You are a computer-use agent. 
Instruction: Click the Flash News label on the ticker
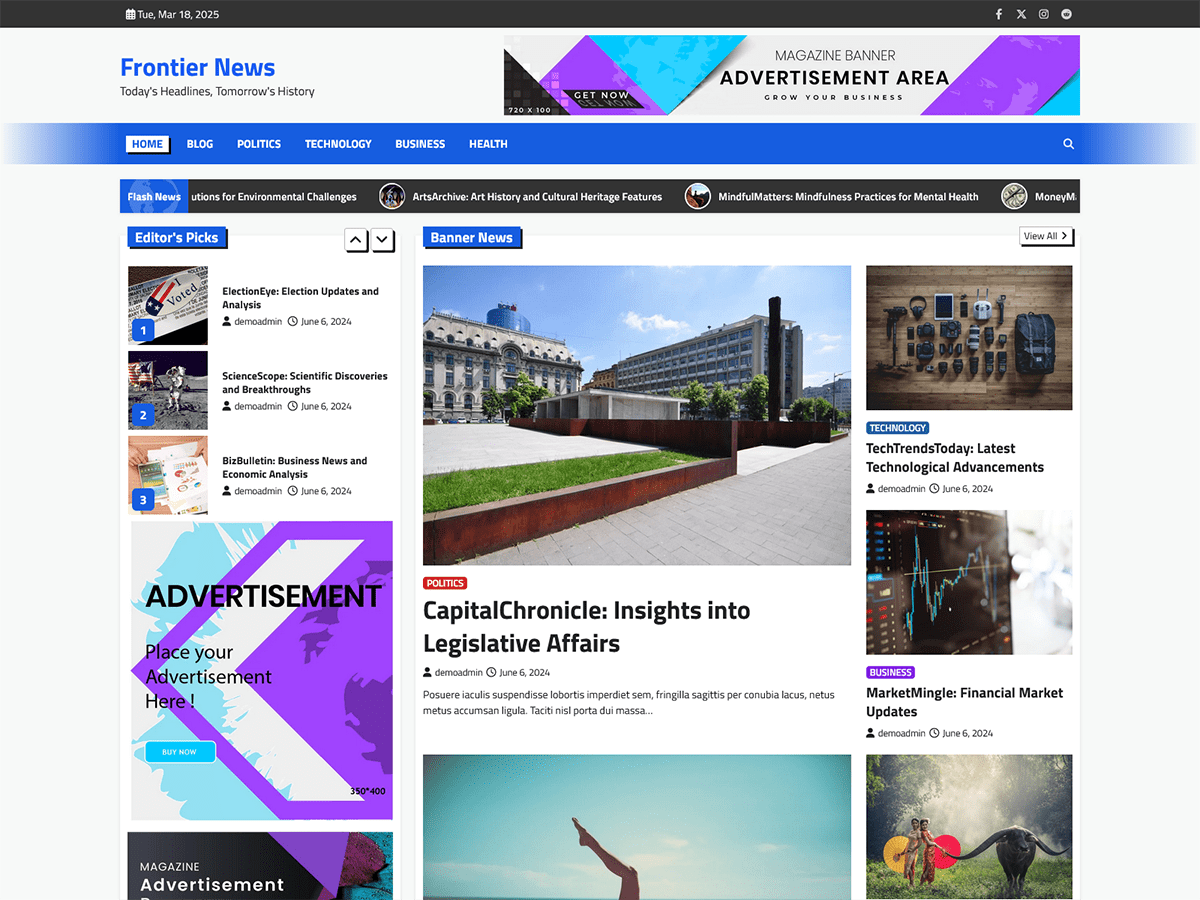[x=153, y=196]
